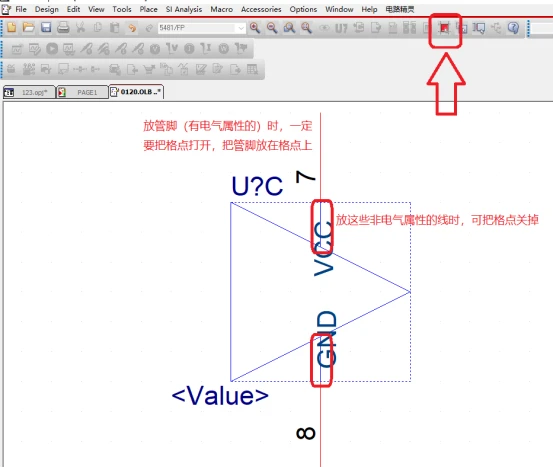Open the Design menu
Viewport: 554px width, 468px height.
pyautogui.click(x=47, y=9)
